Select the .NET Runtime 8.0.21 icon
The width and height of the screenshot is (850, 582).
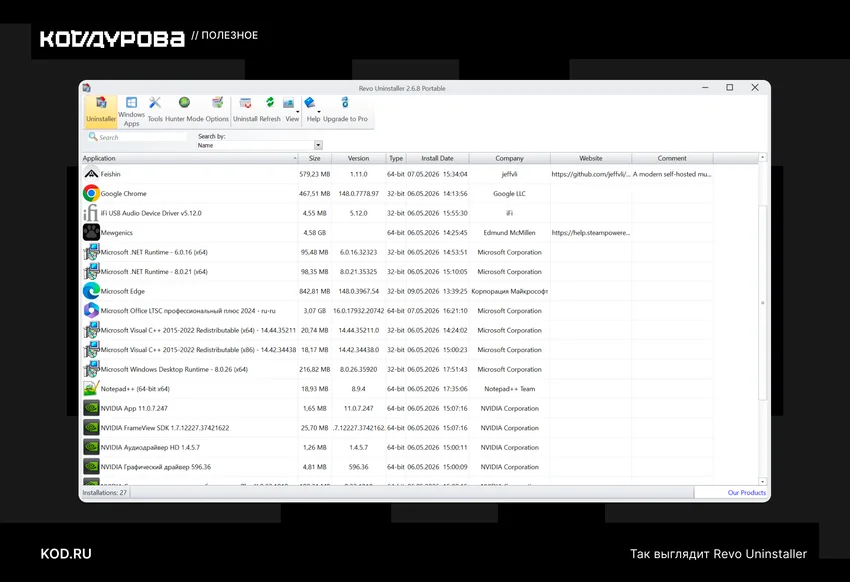[x=91, y=271]
